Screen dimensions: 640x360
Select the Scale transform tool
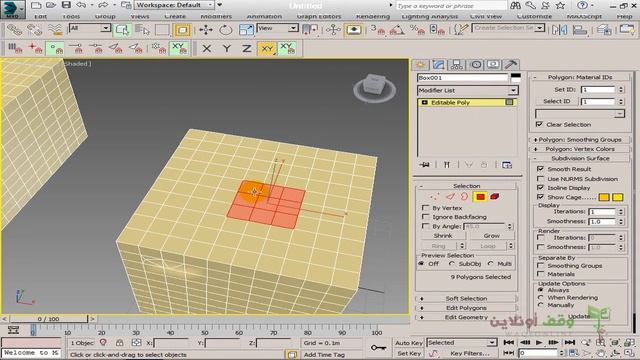pyautogui.click(x=246, y=30)
